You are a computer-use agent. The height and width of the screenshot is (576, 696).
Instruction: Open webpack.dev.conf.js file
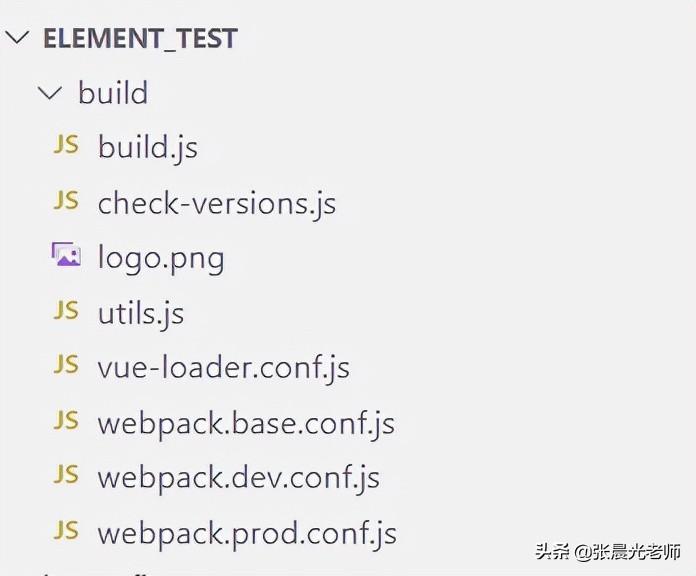point(238,478)
